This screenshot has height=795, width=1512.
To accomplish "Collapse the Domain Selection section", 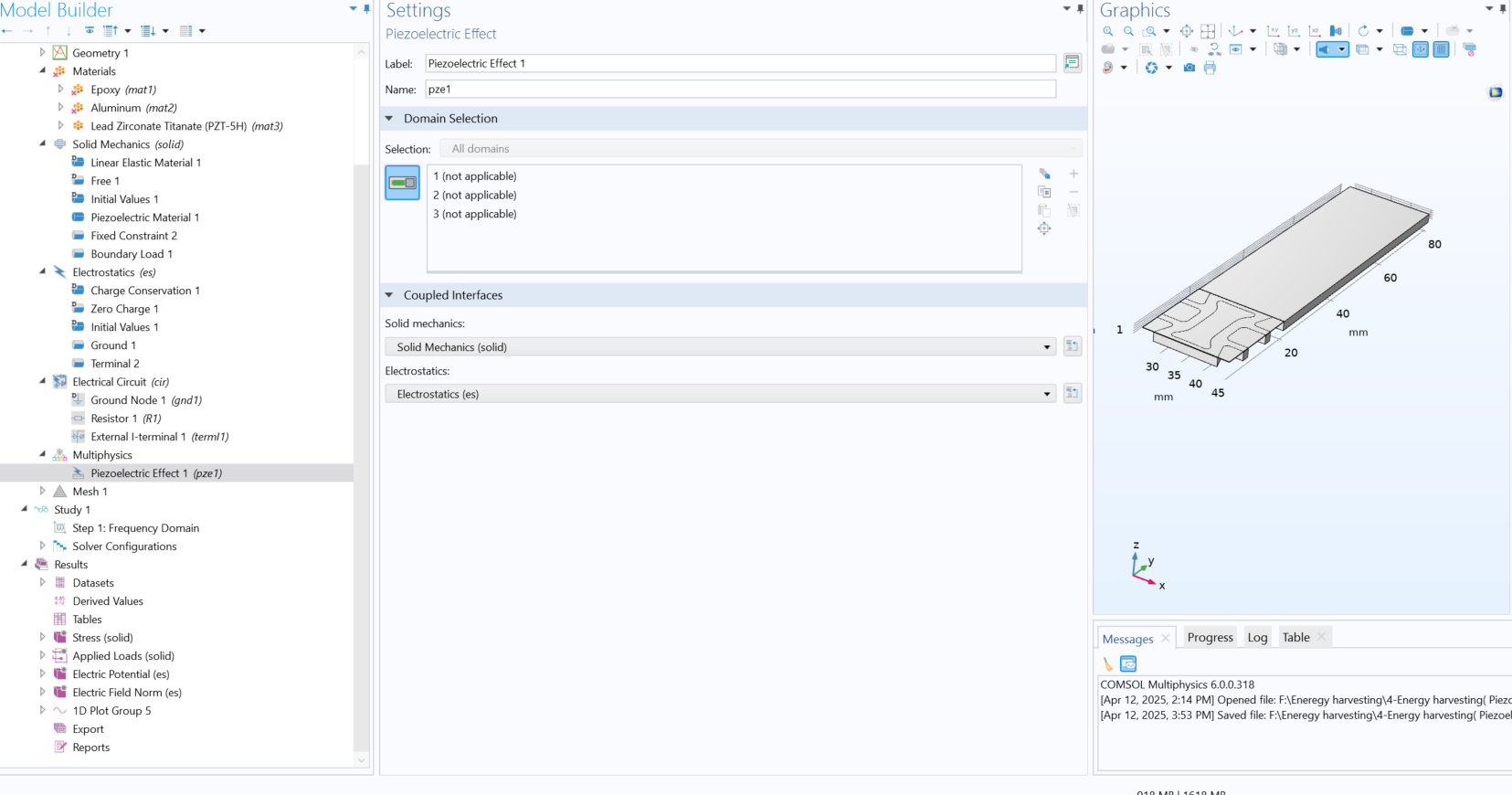I will (x=389, y=119).
